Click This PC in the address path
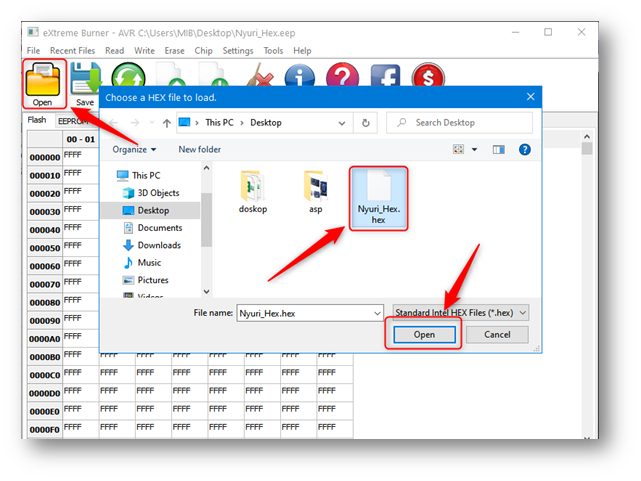The width and height of the screenshot is (641, 481). 220,123
